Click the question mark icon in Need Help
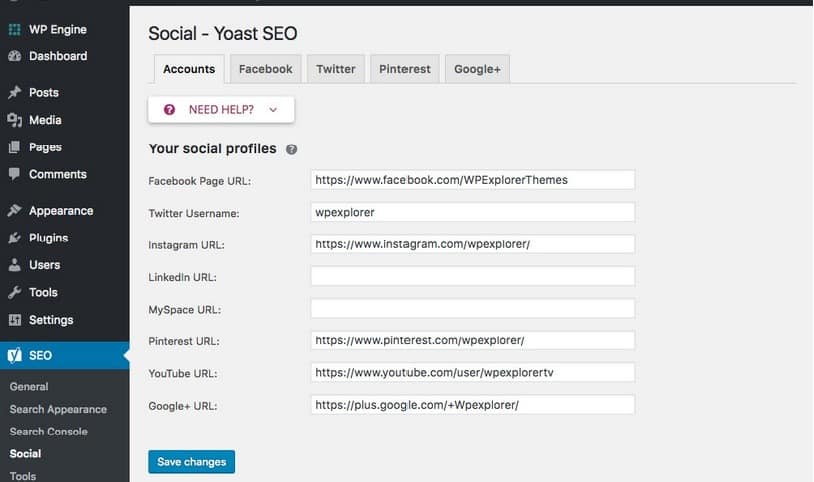The width and height of the screenshot is (814, 482). tap(169, 110)
